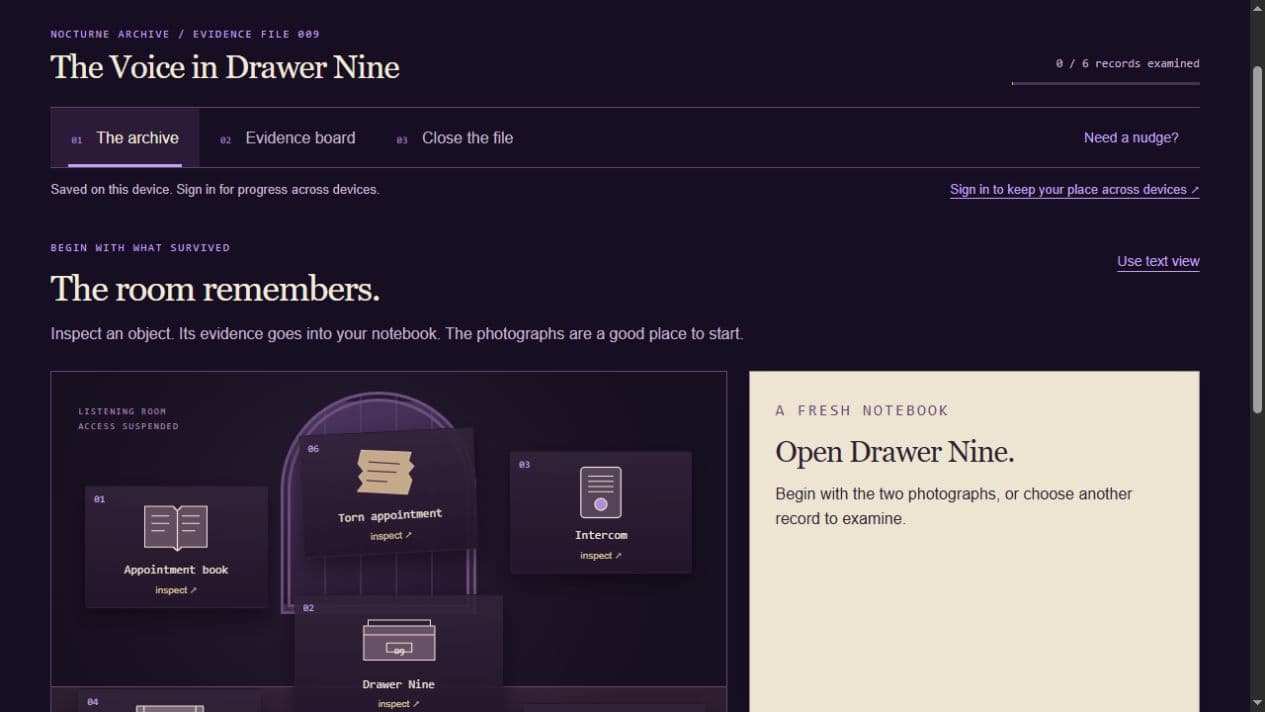Click the "Saved on this device" notice
The height and width of the screenshot is (712, 1265).
pyautogui.click(x=215, y=189)
